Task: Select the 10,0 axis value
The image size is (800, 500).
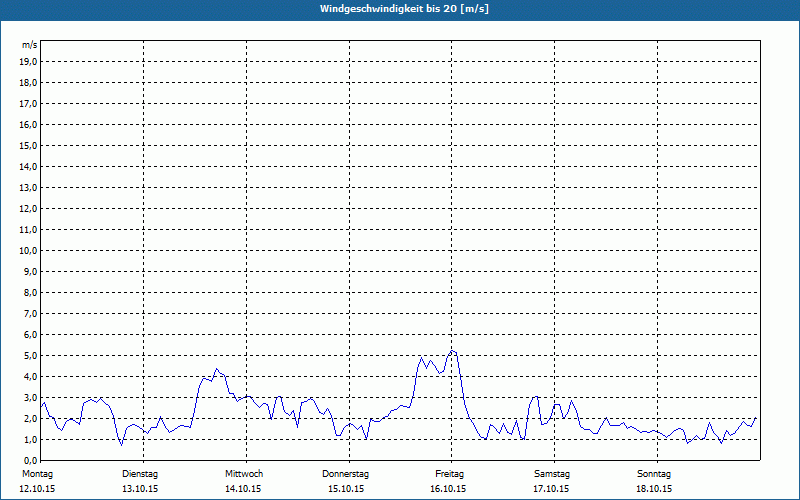Action: 29,251
